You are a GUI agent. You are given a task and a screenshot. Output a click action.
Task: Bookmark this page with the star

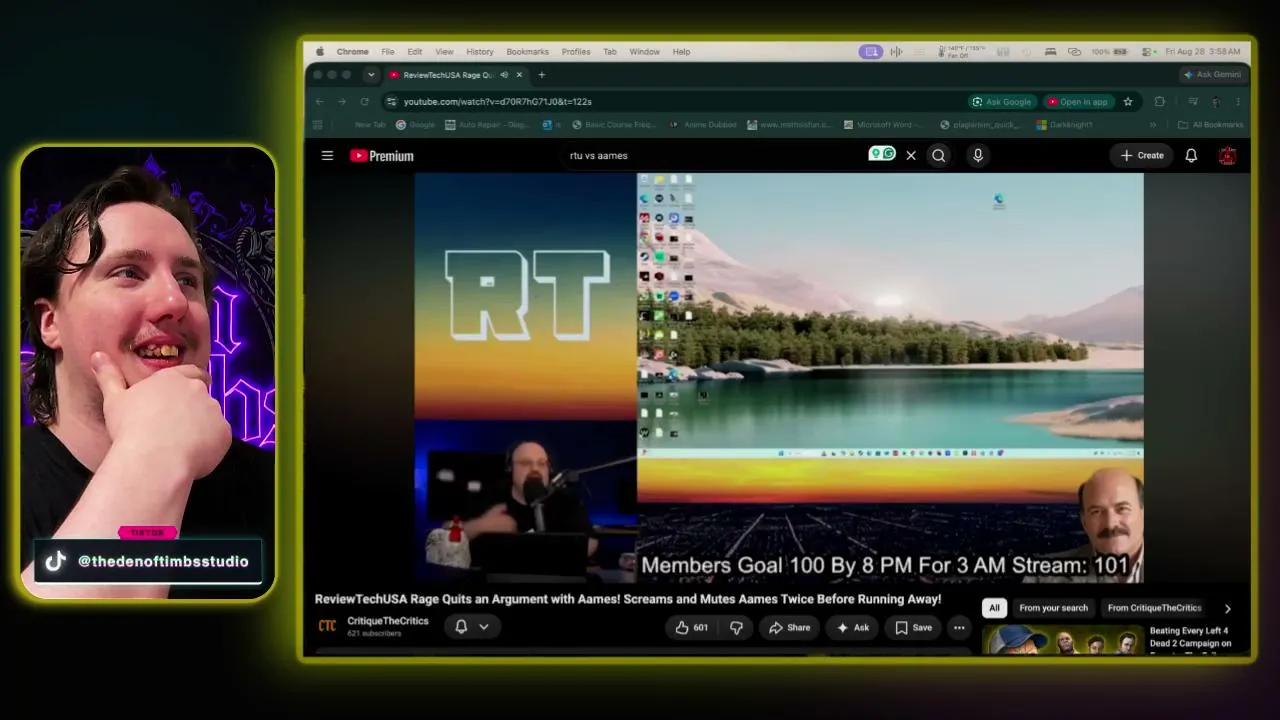1128,101
